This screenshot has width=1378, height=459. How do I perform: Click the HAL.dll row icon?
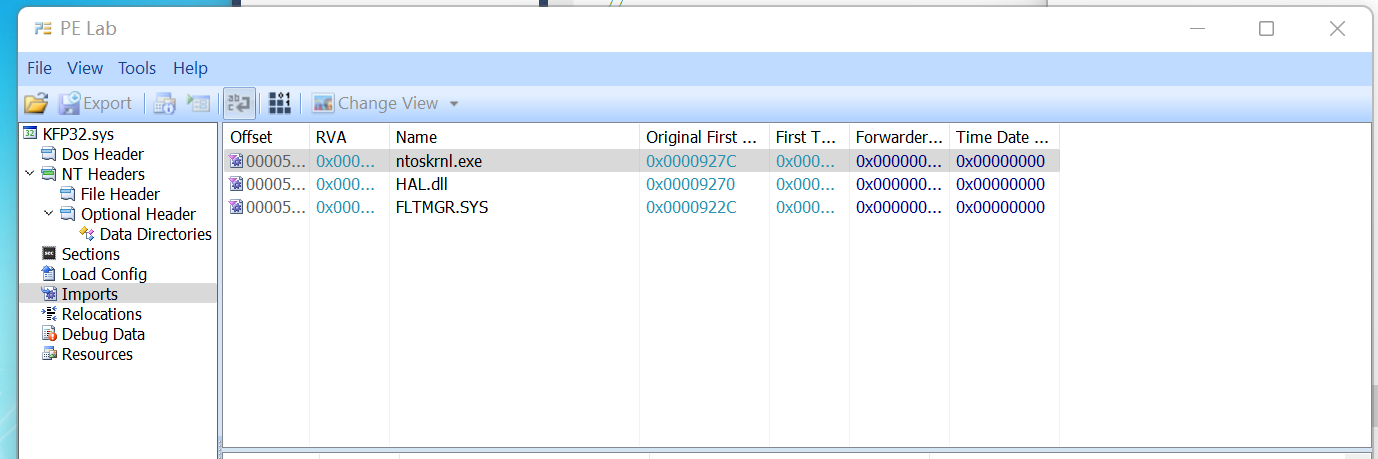pos(235,184)
